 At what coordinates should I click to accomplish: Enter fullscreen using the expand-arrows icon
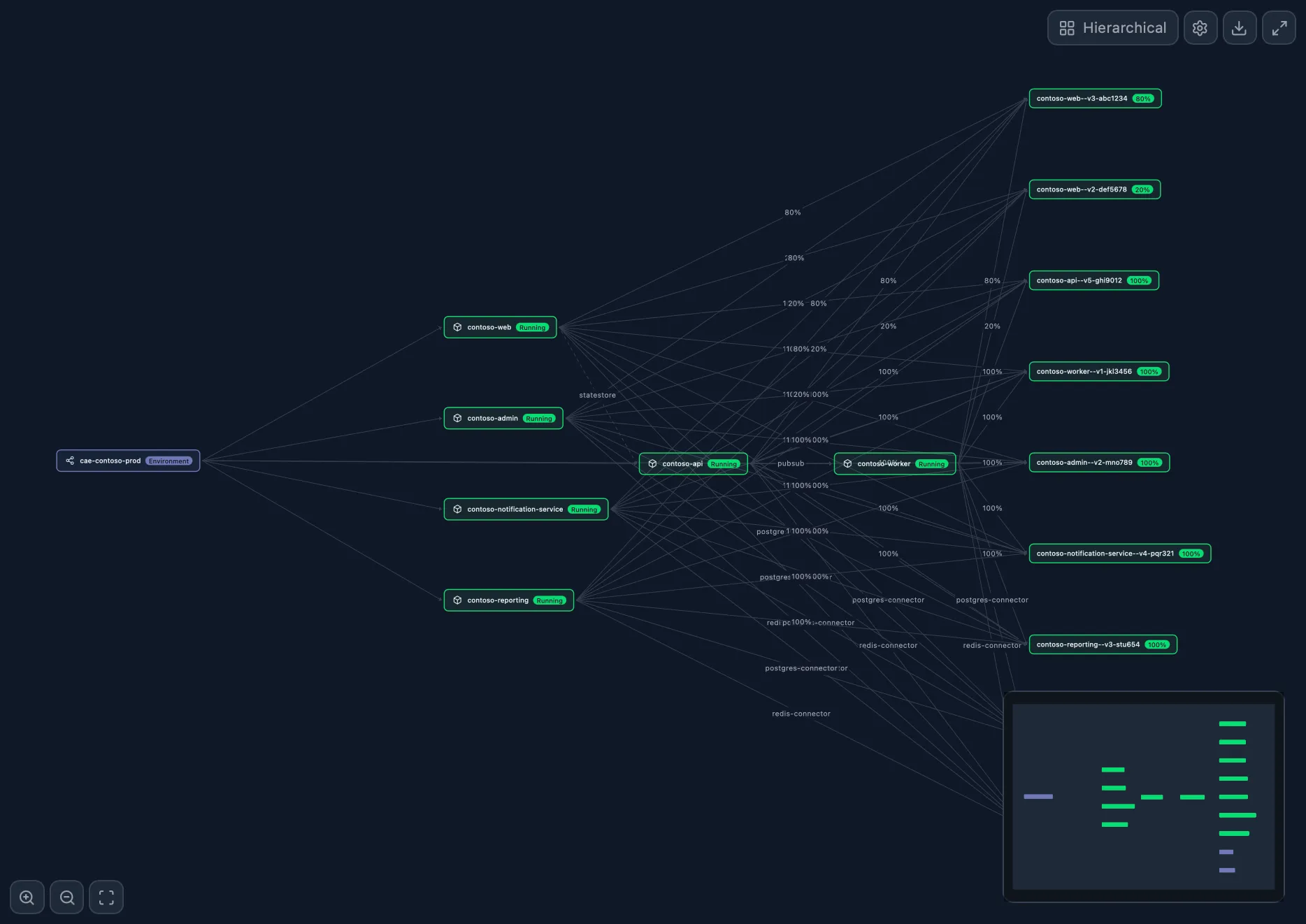click(x=1279, y=27)
